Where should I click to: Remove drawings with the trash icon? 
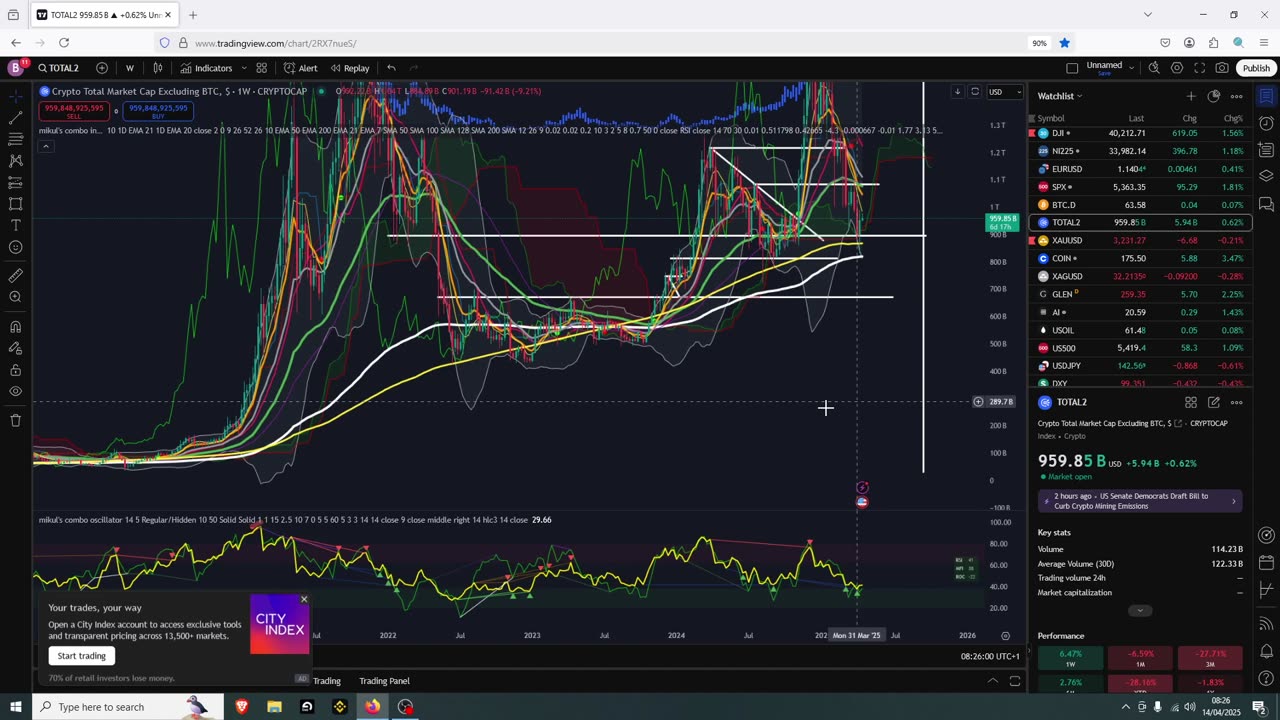point(15,420)
